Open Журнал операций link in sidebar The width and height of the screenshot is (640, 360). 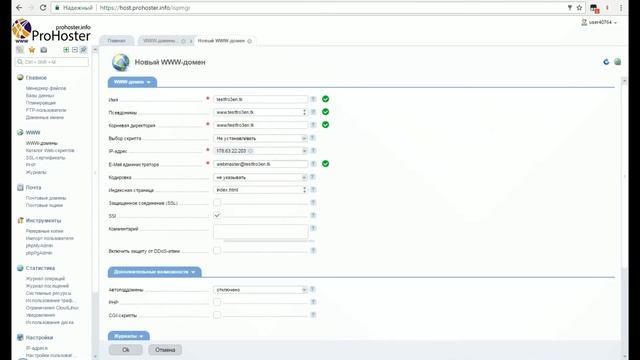point(45,279)
